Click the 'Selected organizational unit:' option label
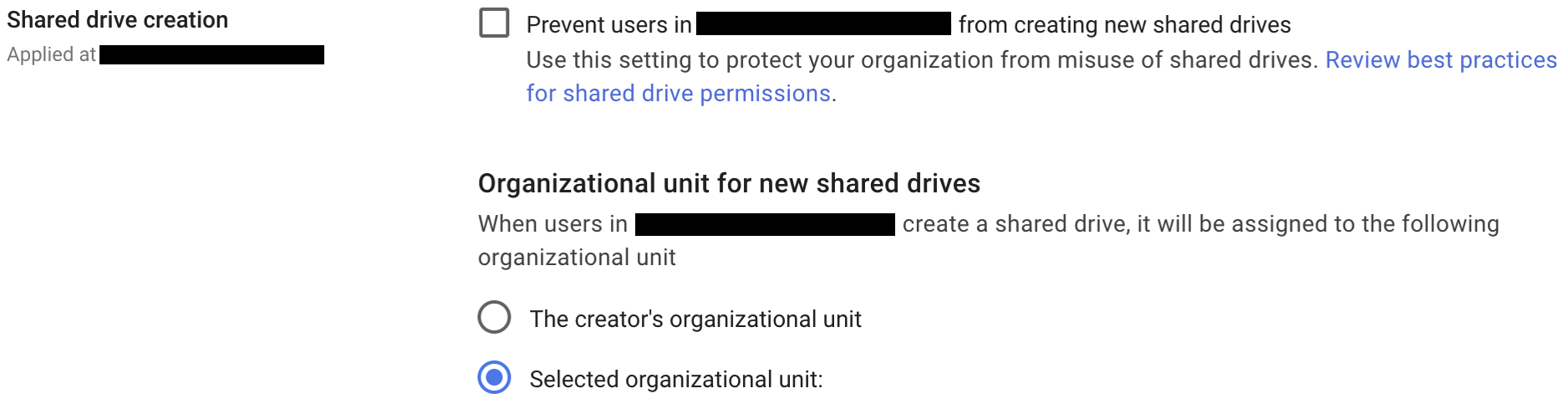 (x=676, y=380)
